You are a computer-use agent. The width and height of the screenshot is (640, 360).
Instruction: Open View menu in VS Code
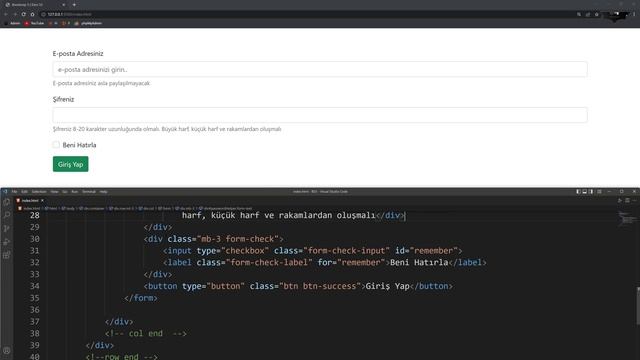pyautogui.click(x=54, y=191)
